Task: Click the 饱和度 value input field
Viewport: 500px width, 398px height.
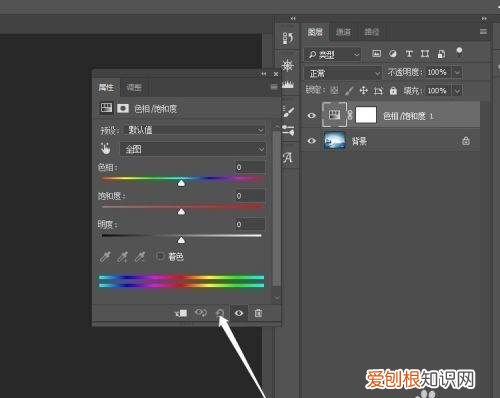Action: coord(249,196)
